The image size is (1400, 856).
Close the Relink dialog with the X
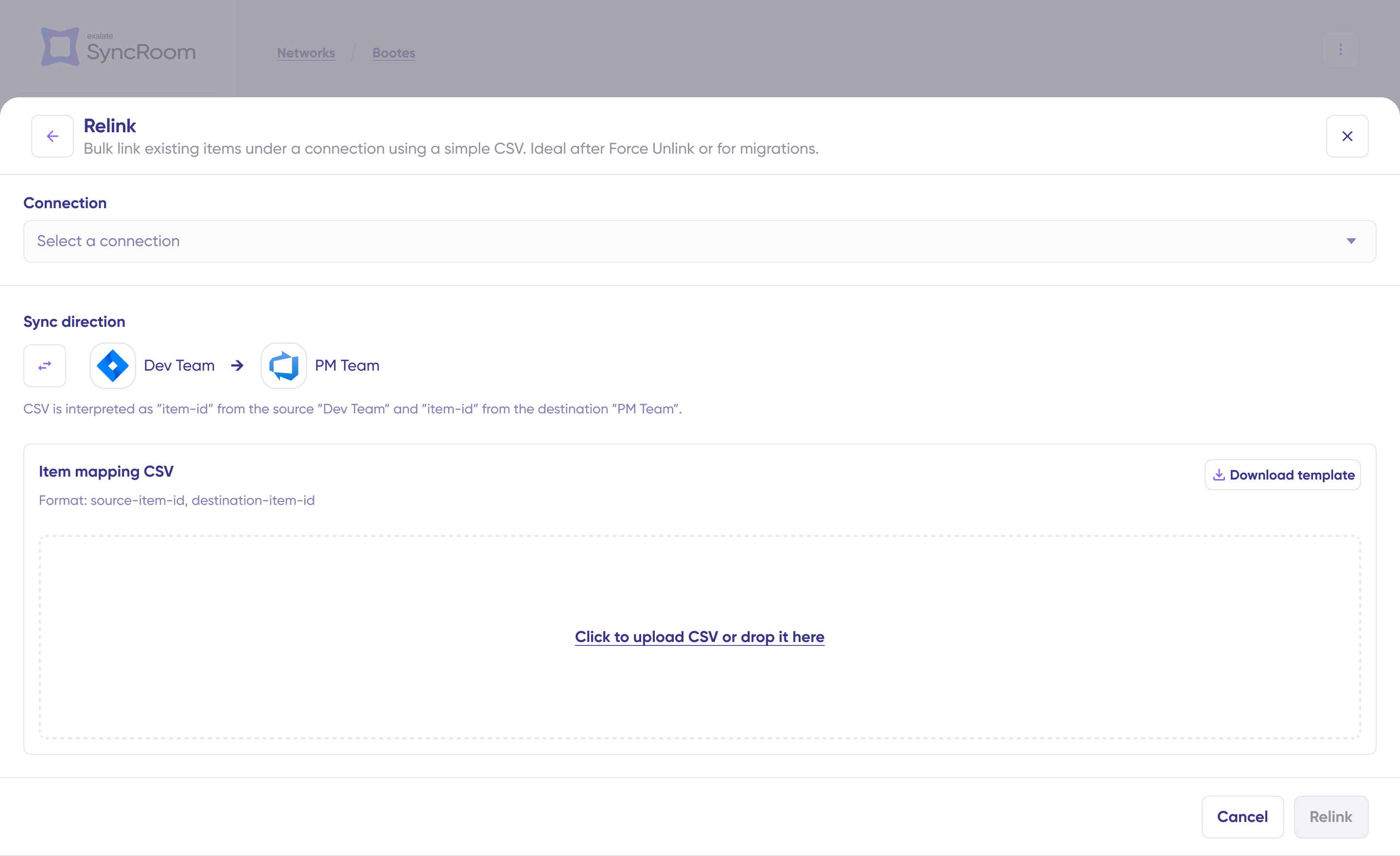tap(1347, 136)
